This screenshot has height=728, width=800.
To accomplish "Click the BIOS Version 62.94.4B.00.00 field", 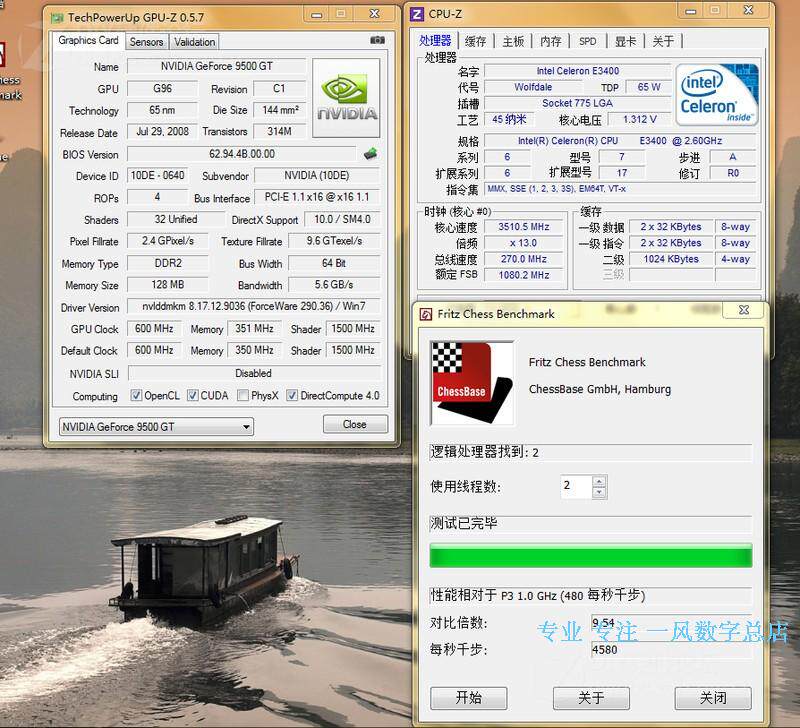I will click(x=242, y=154).
